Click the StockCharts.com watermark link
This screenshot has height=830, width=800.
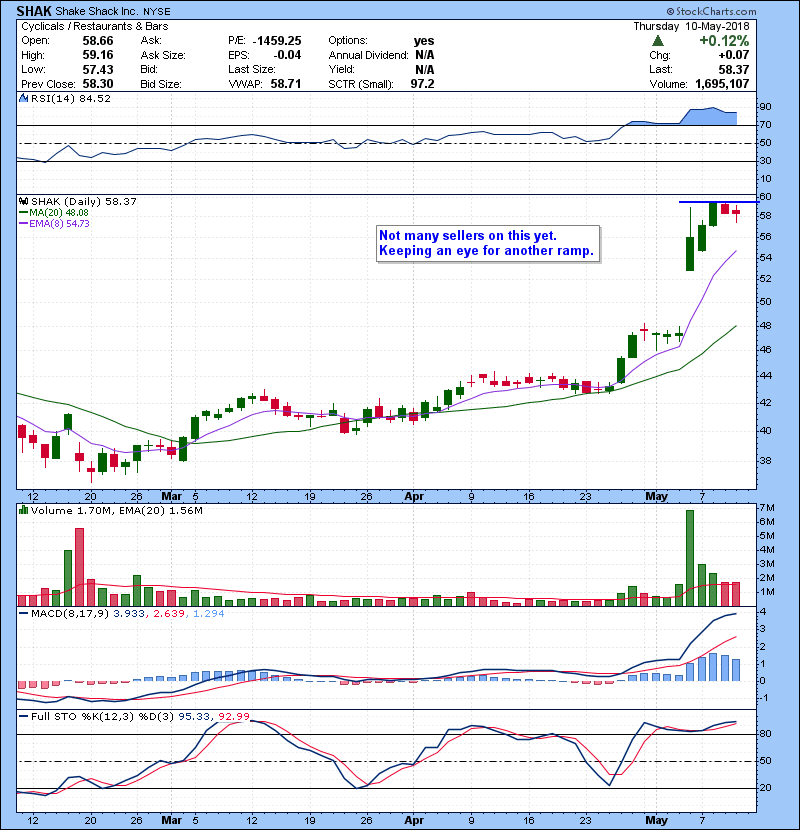coord(712,11)
